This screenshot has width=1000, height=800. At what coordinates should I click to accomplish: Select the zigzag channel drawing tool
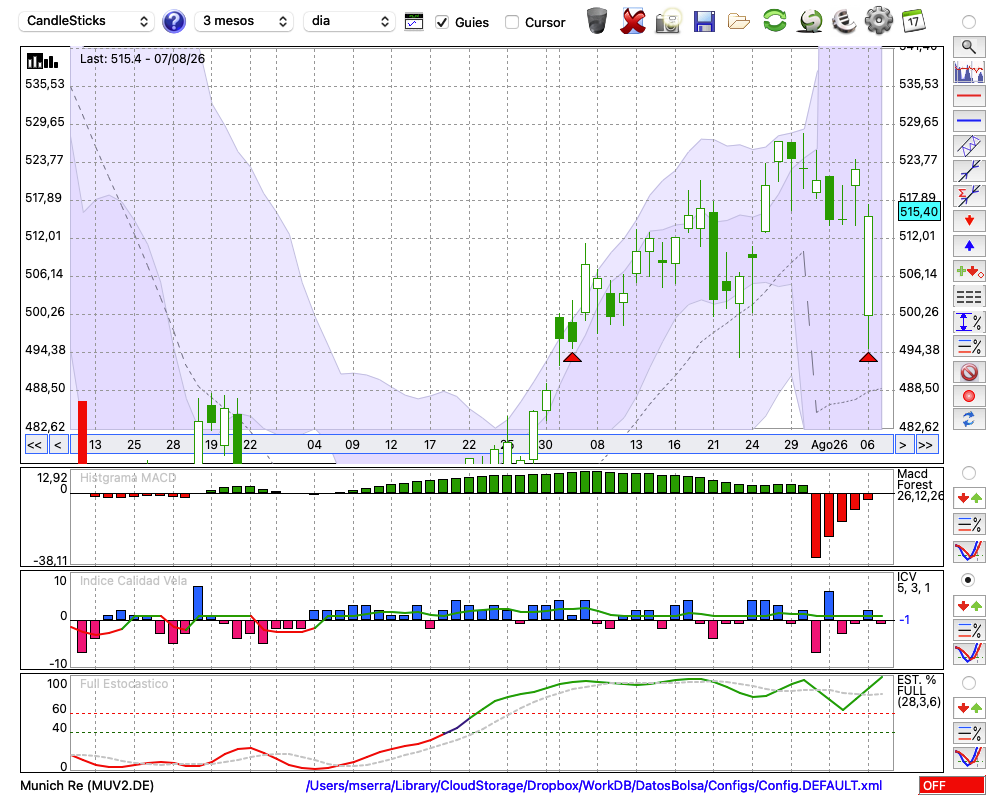point(969,146)
